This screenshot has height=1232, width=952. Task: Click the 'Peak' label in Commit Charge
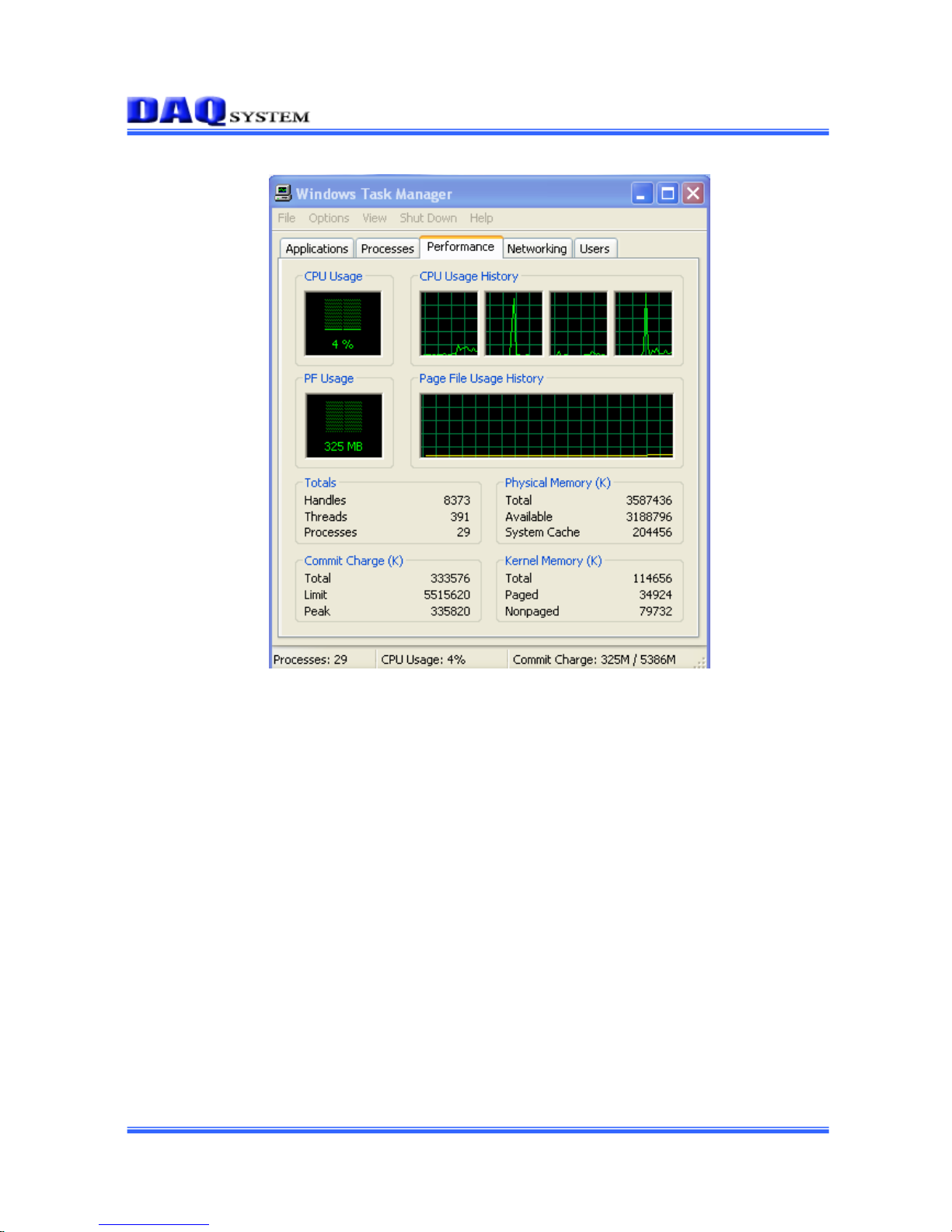click(x=317, y=611)
